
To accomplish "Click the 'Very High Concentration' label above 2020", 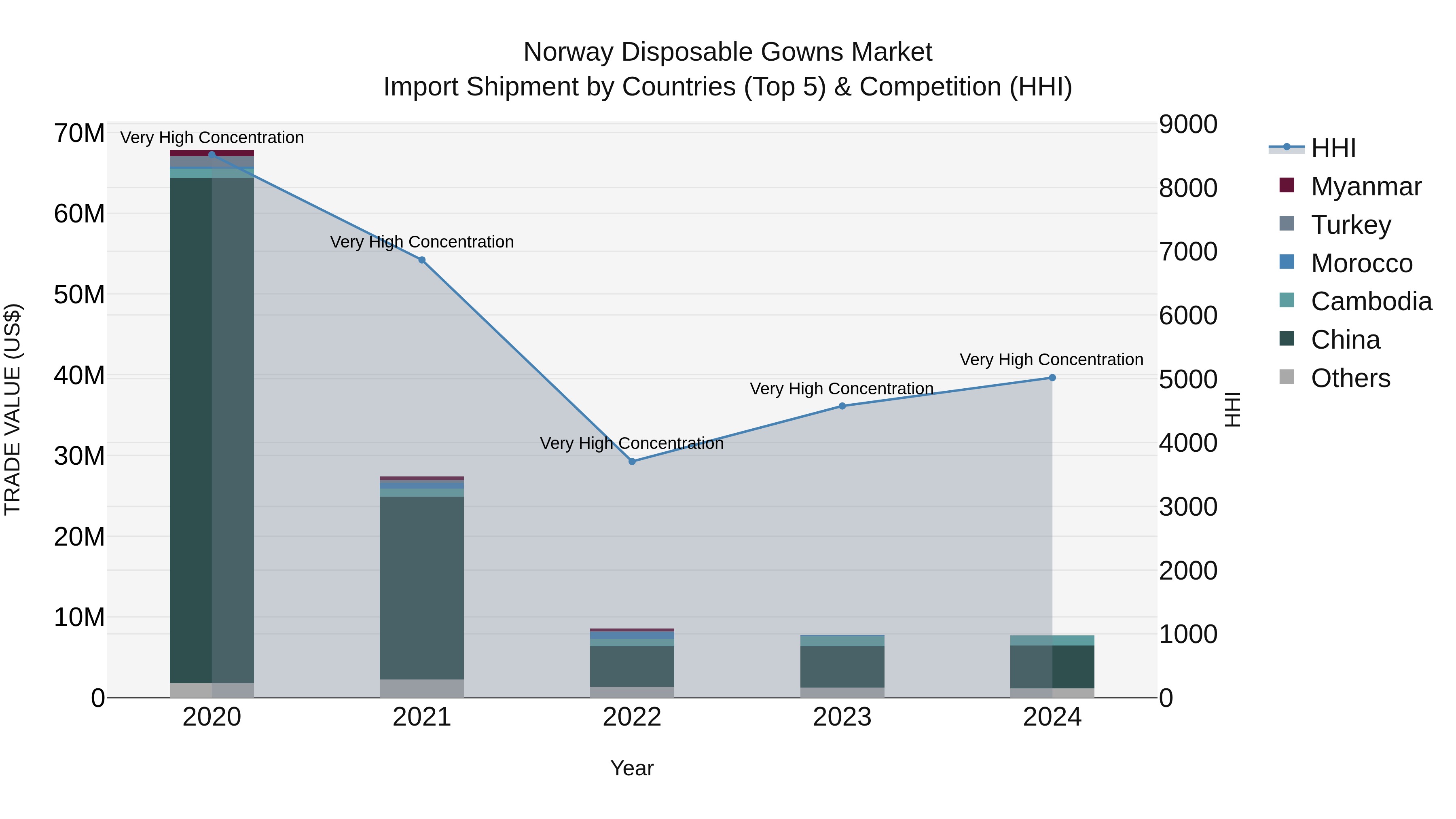I will [212, 138].
